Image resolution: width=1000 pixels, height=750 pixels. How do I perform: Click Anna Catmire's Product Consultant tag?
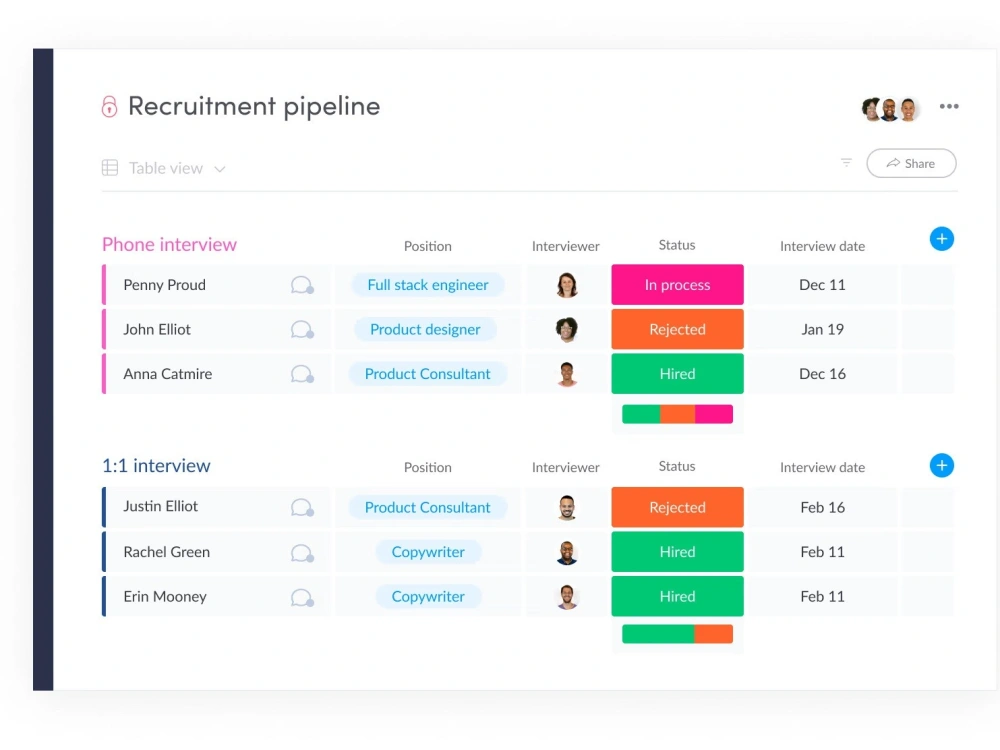click(x=427, y=374)
